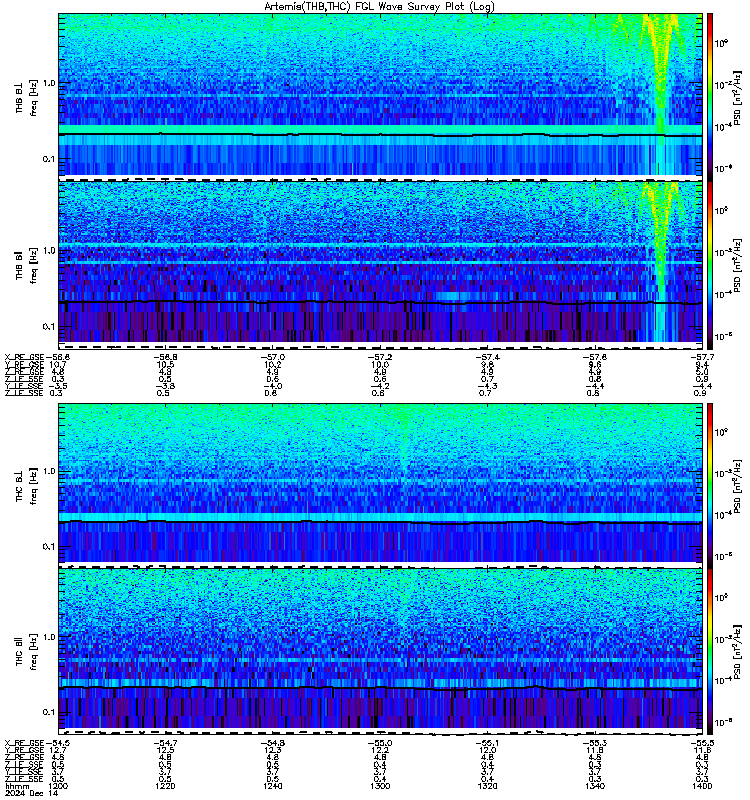This screenshot has height=800, width=750.
Task: Click the 1400 time tick label
Action: pyautogui.click(x=702, y=786)
